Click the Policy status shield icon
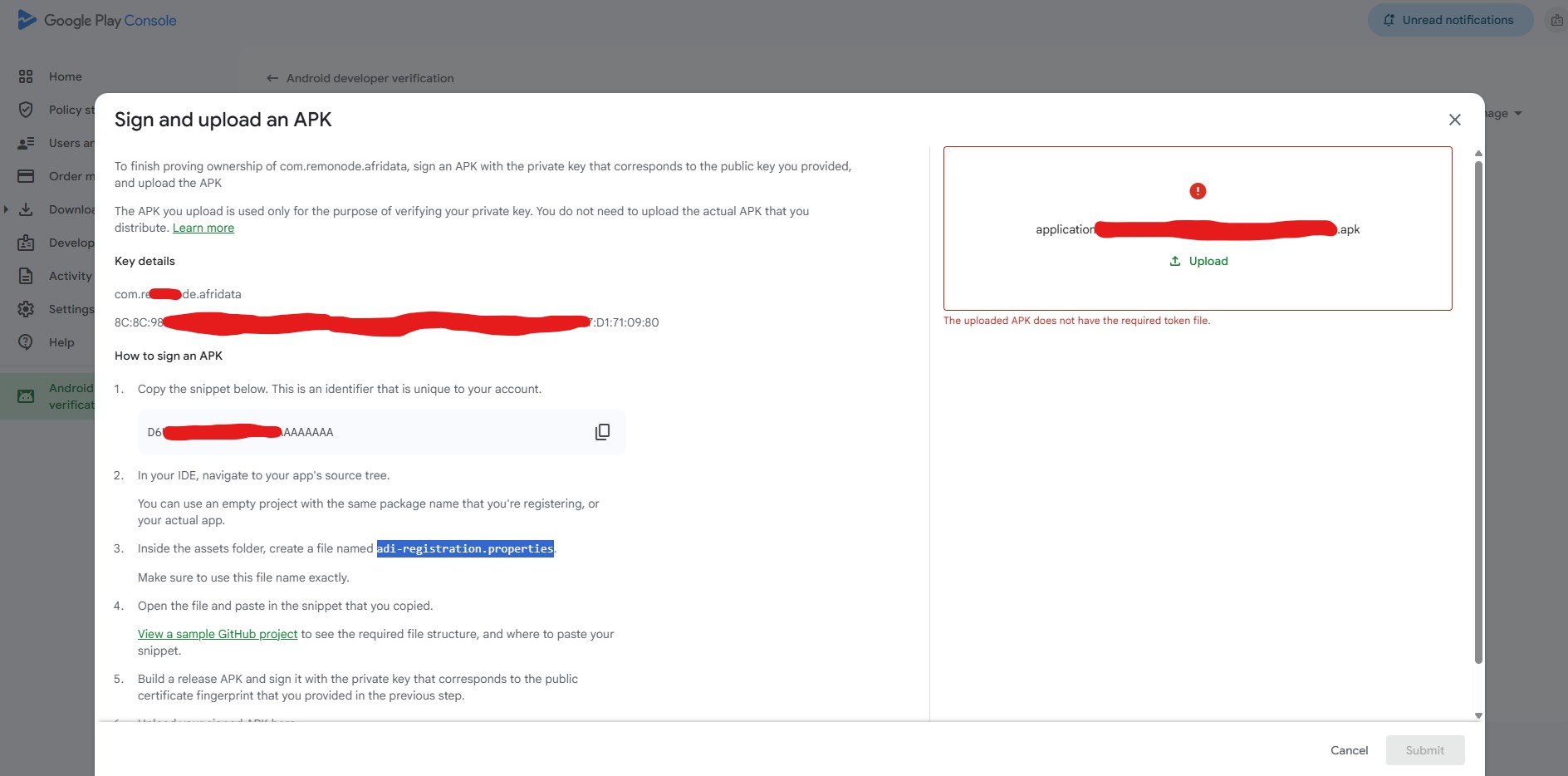The height and width of the screenshot is (776, 1568). click(26, 110)
